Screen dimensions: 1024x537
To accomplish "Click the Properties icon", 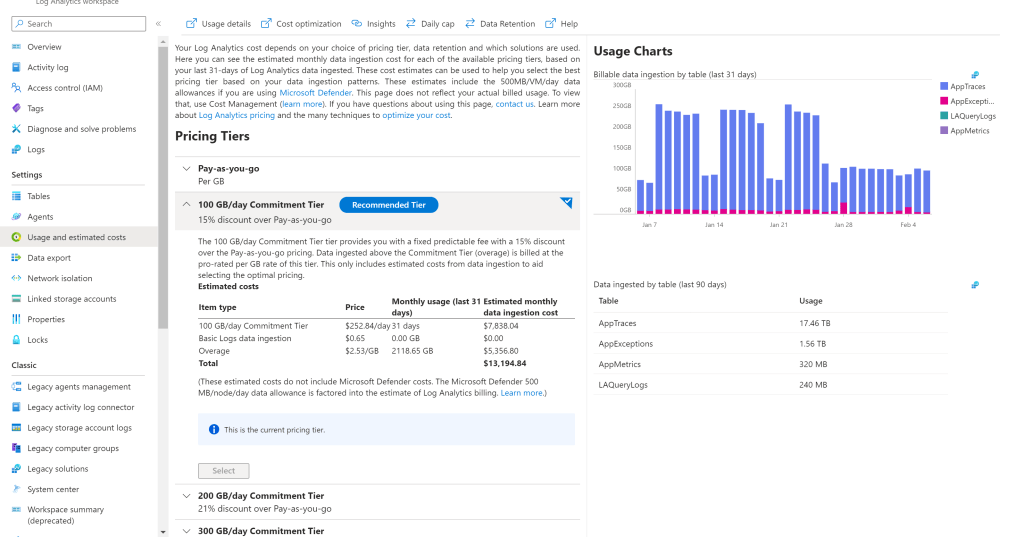I will pos(16,319).
